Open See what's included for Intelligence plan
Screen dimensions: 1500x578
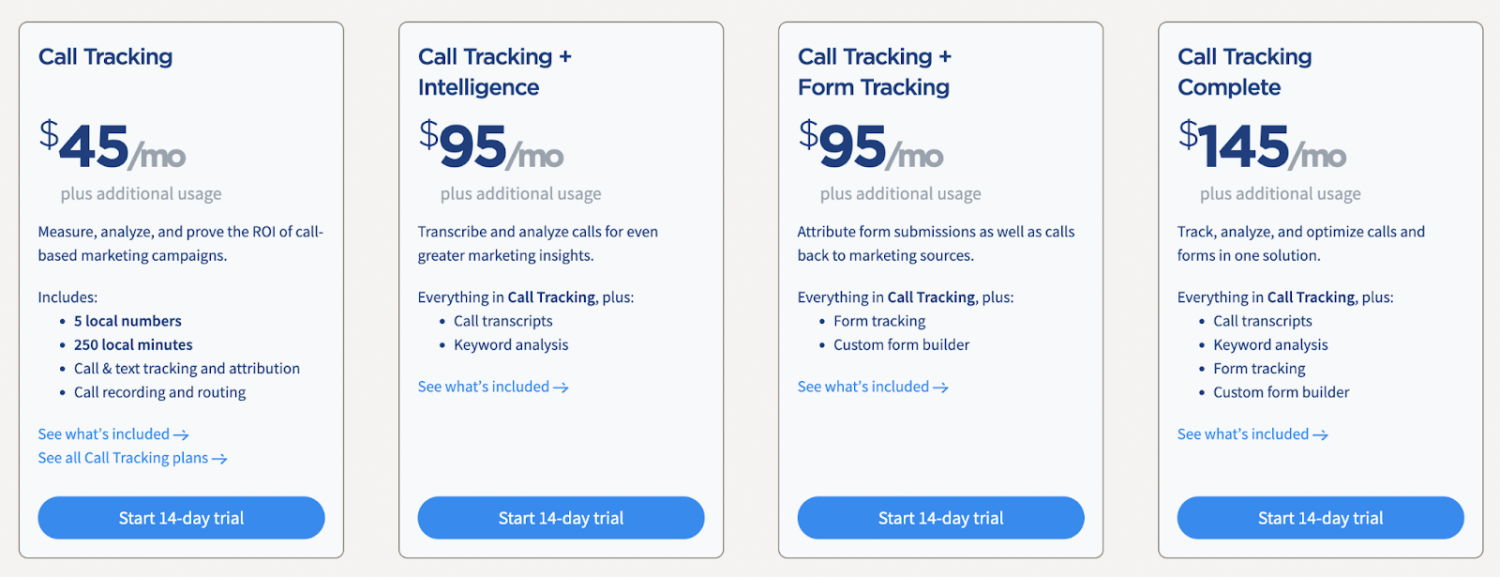[485, 386]
